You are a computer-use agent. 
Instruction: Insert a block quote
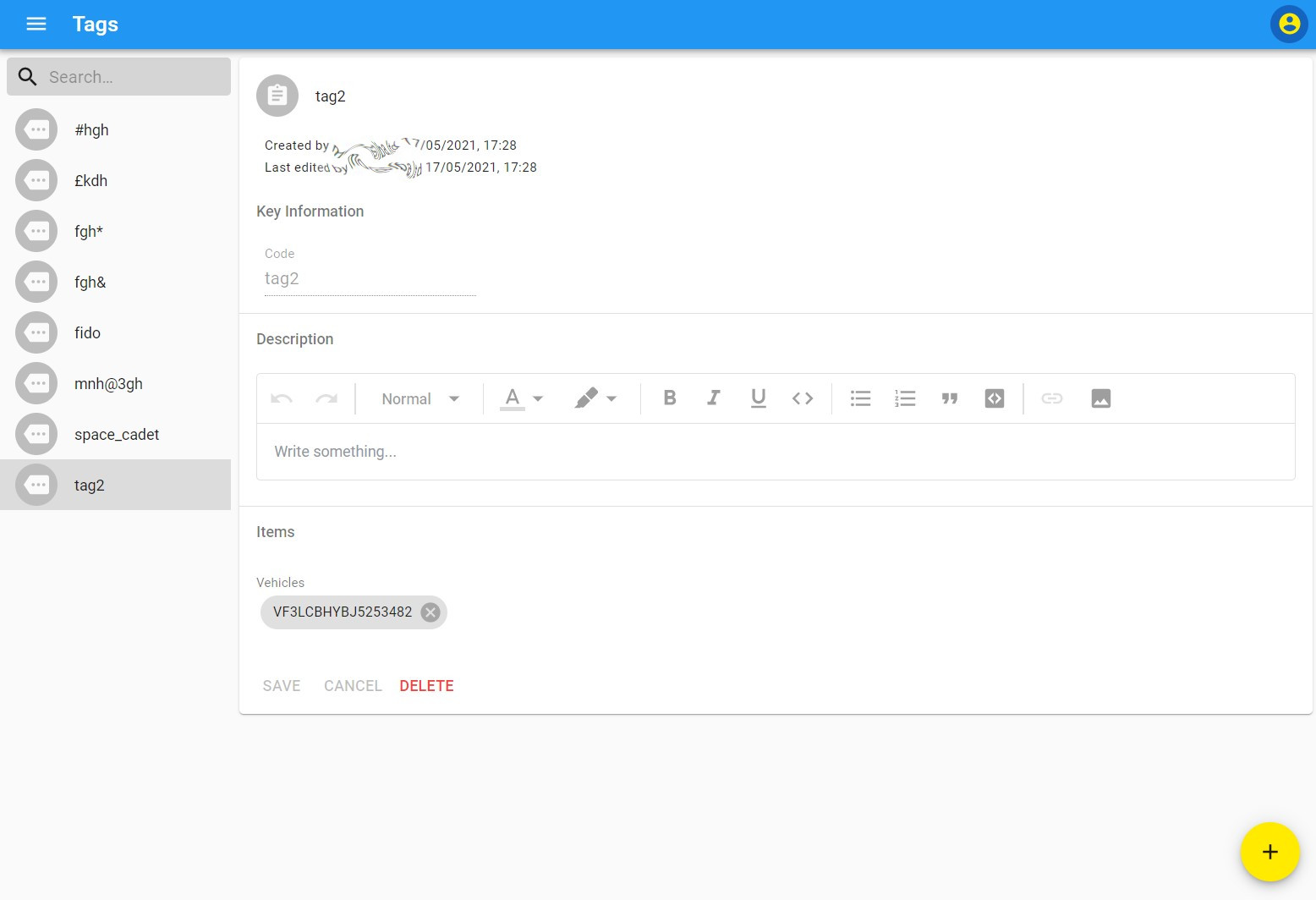coord(950,398)
